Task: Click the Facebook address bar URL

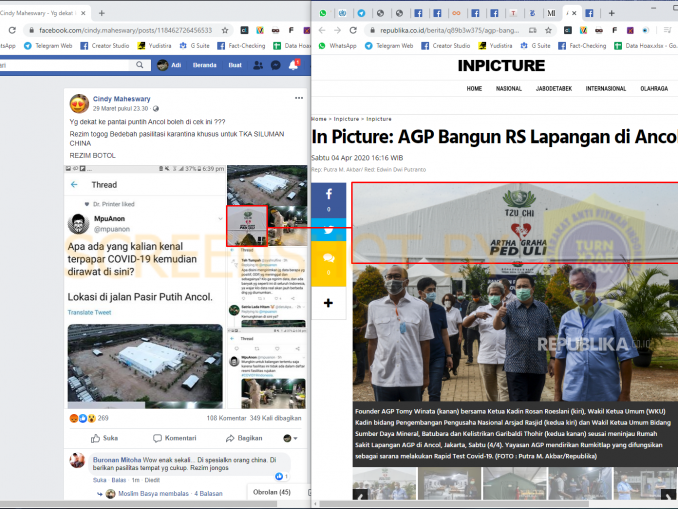Action: (x=125, y=30)
